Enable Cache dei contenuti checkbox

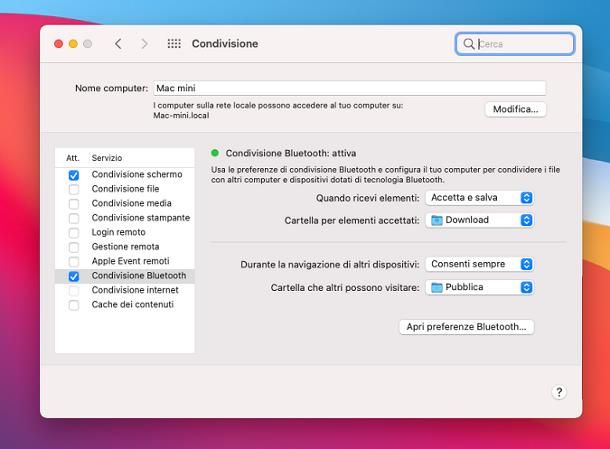point(74,305)
